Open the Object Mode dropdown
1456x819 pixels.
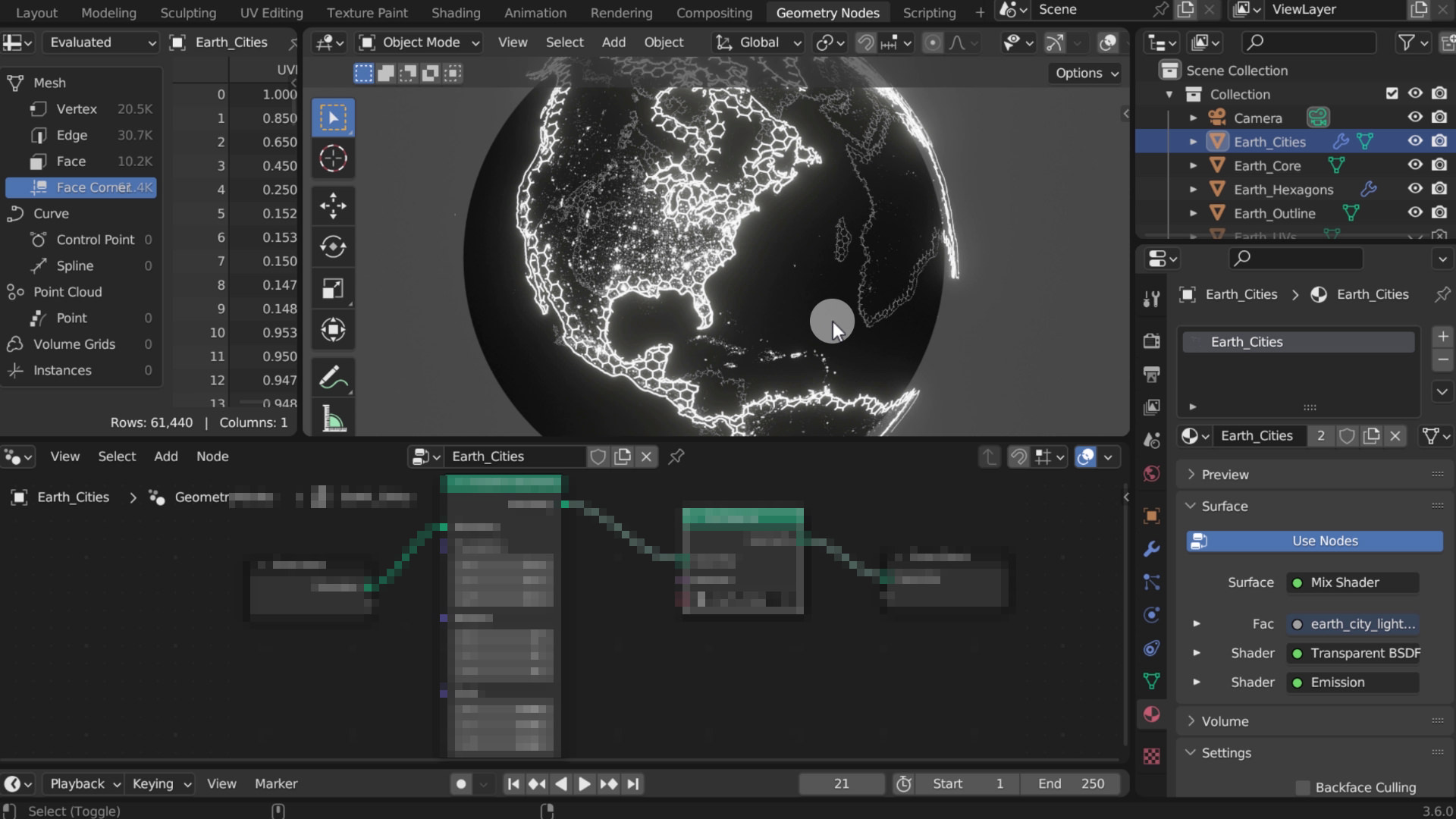click(420, 42)
